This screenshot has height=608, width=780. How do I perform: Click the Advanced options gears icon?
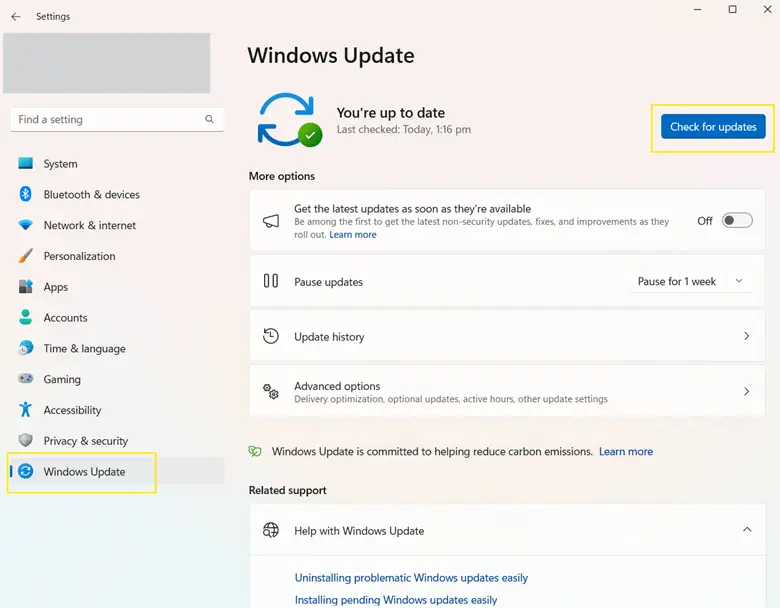pyautogui.click(x=271, y=392)
